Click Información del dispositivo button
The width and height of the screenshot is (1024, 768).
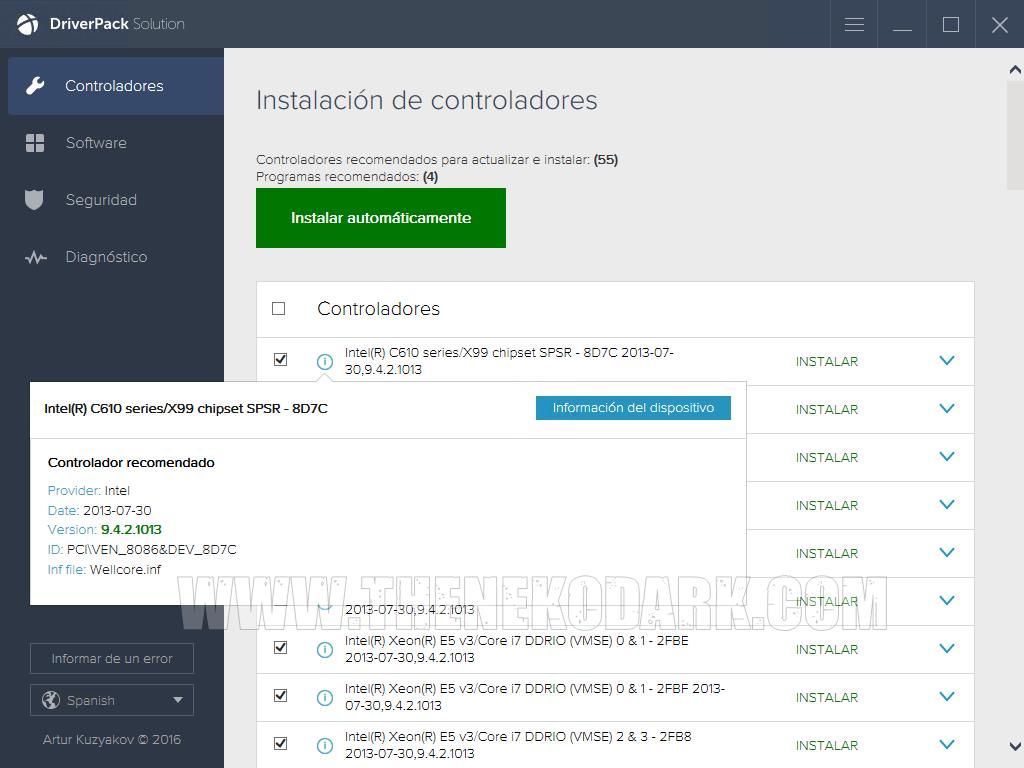[x=633, y=408]
